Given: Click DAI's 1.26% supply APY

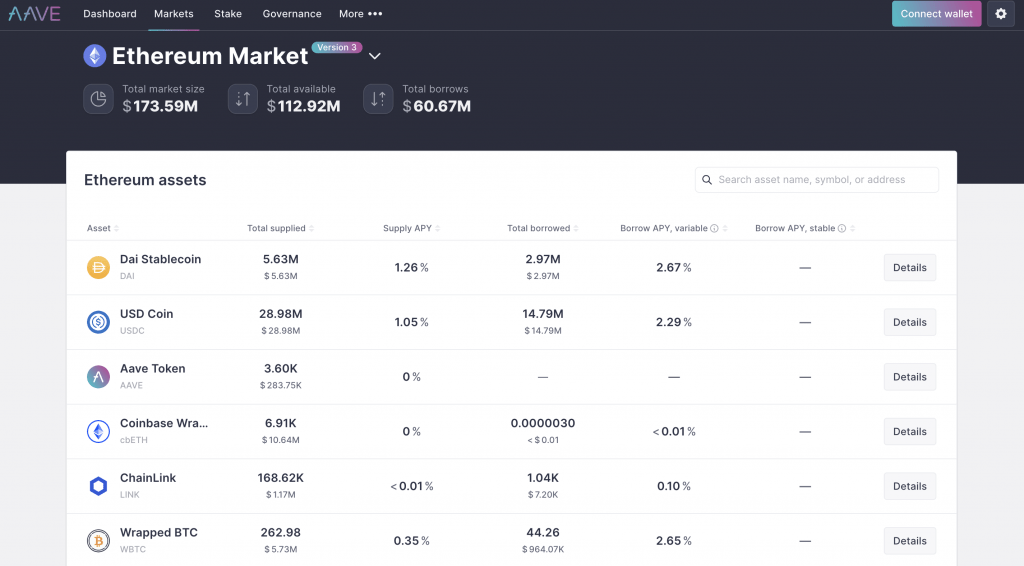Looking at the screenshot, I should click(411, 268).
